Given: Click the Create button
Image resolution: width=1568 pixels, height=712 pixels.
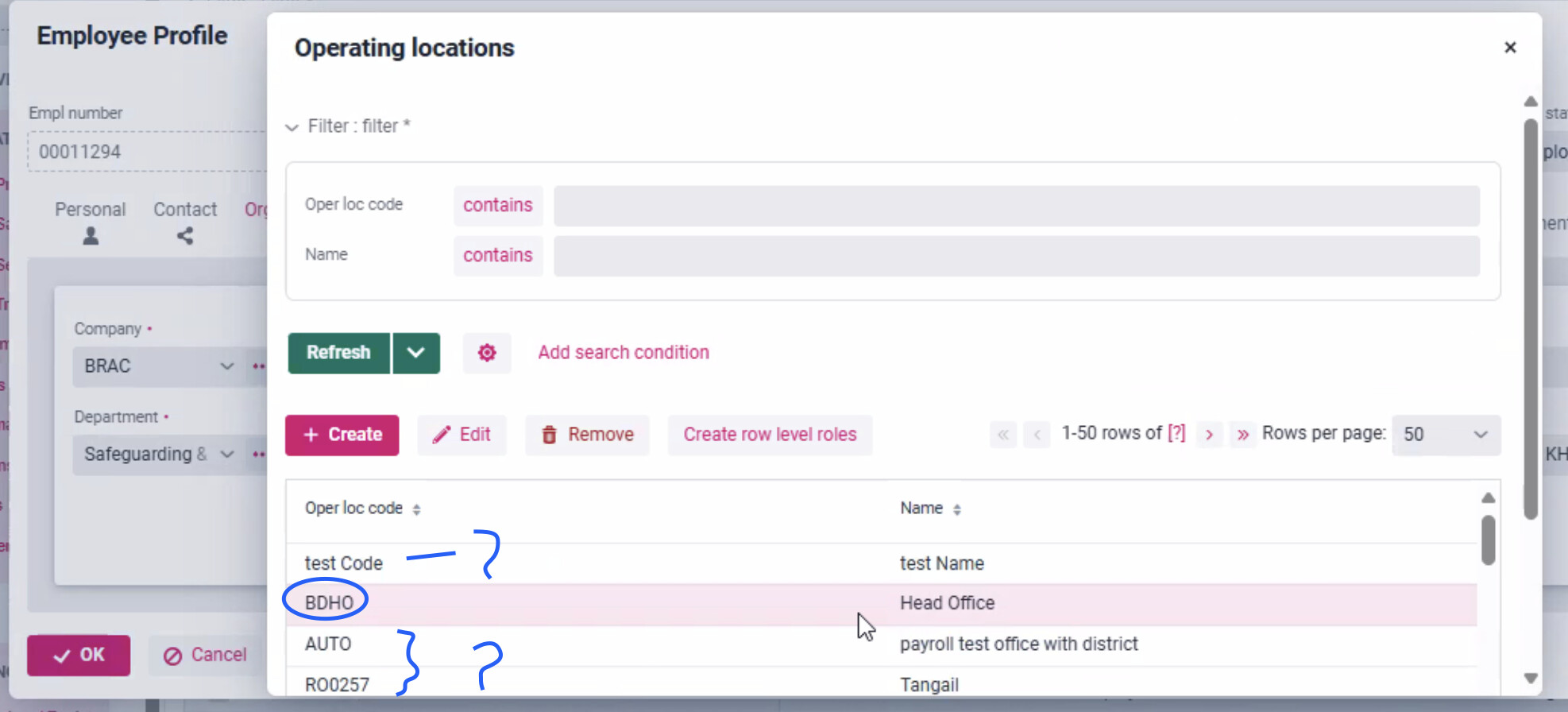Looking at the screenshot, I should click(x=342, y=435).
